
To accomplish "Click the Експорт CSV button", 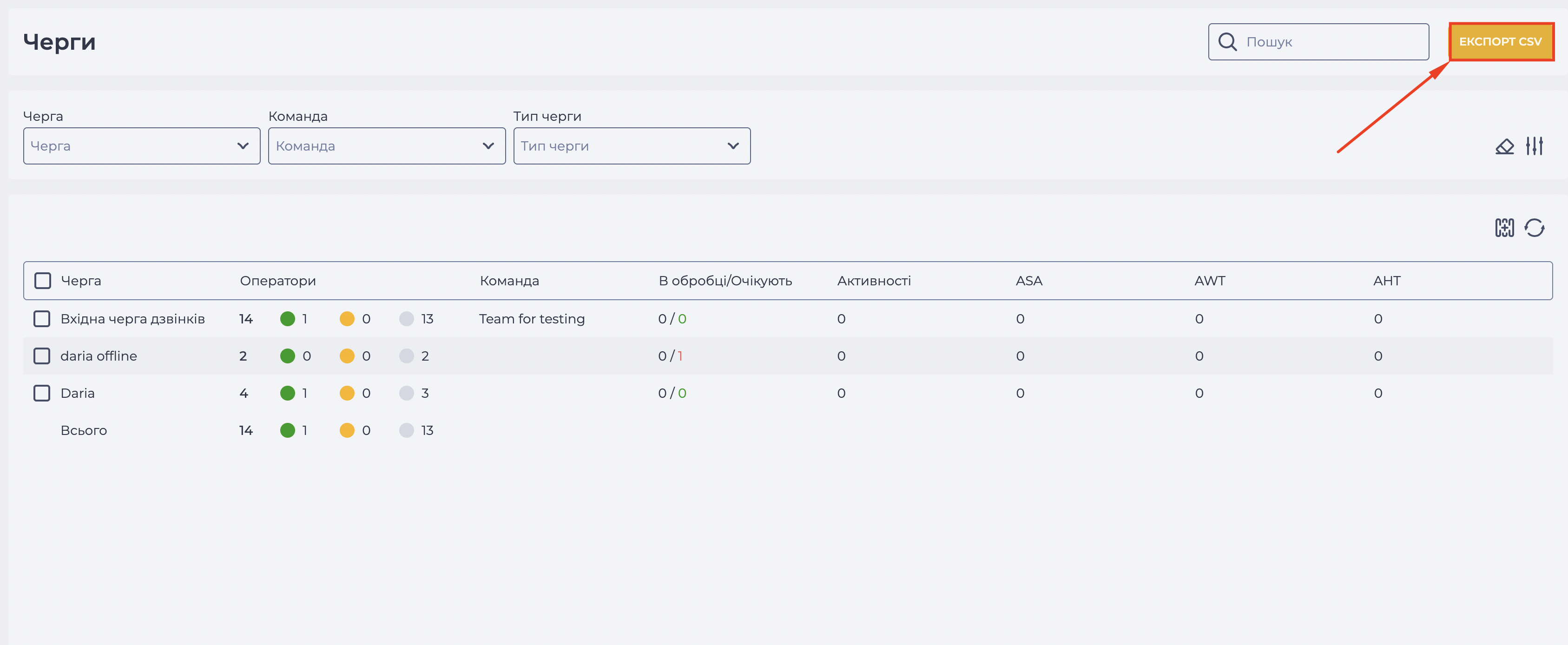I will click(x=1501, y=41).
